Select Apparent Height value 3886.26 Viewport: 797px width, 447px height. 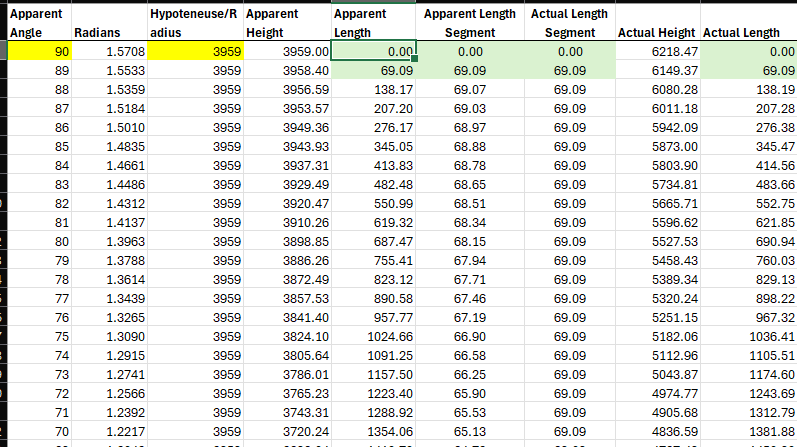287,260
